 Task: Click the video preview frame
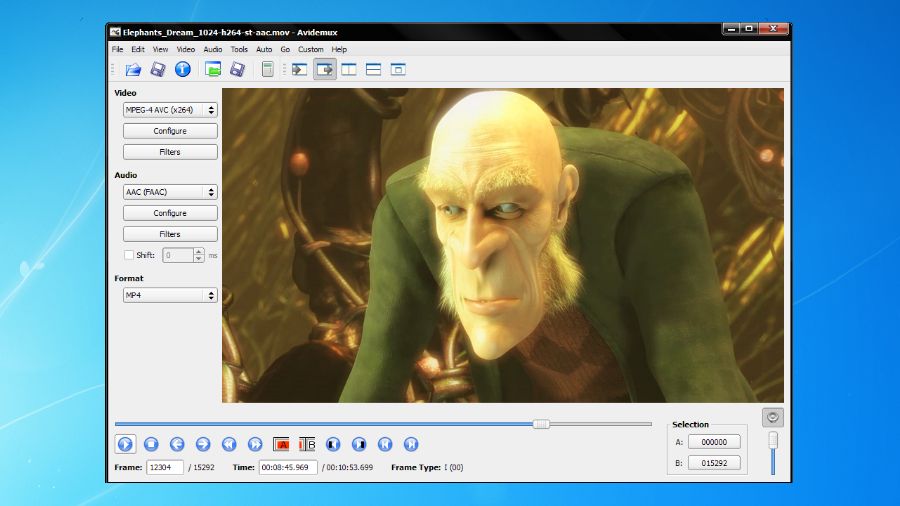click(x=503, y=245)
